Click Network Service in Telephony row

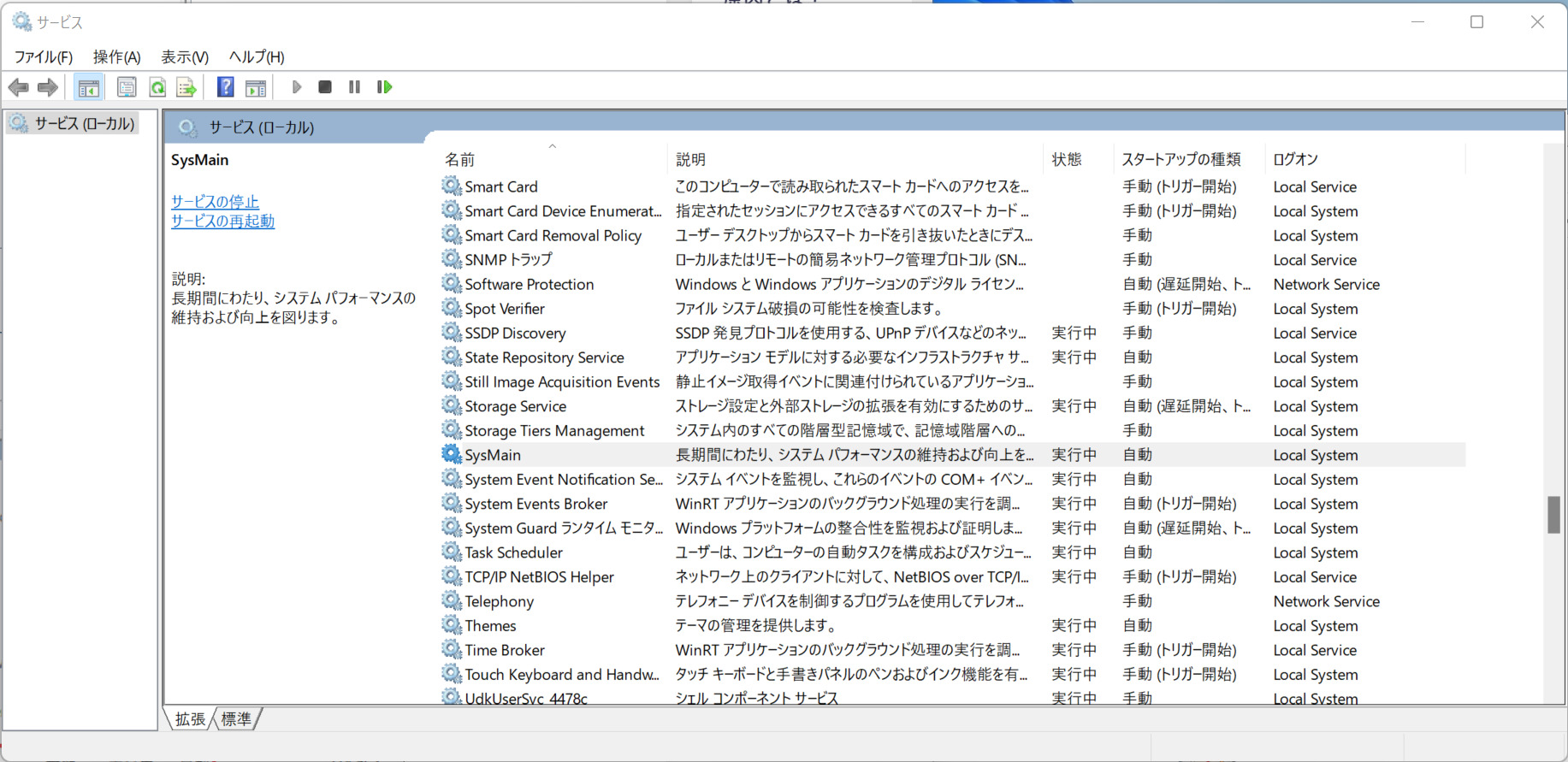tap(1326, 601)
